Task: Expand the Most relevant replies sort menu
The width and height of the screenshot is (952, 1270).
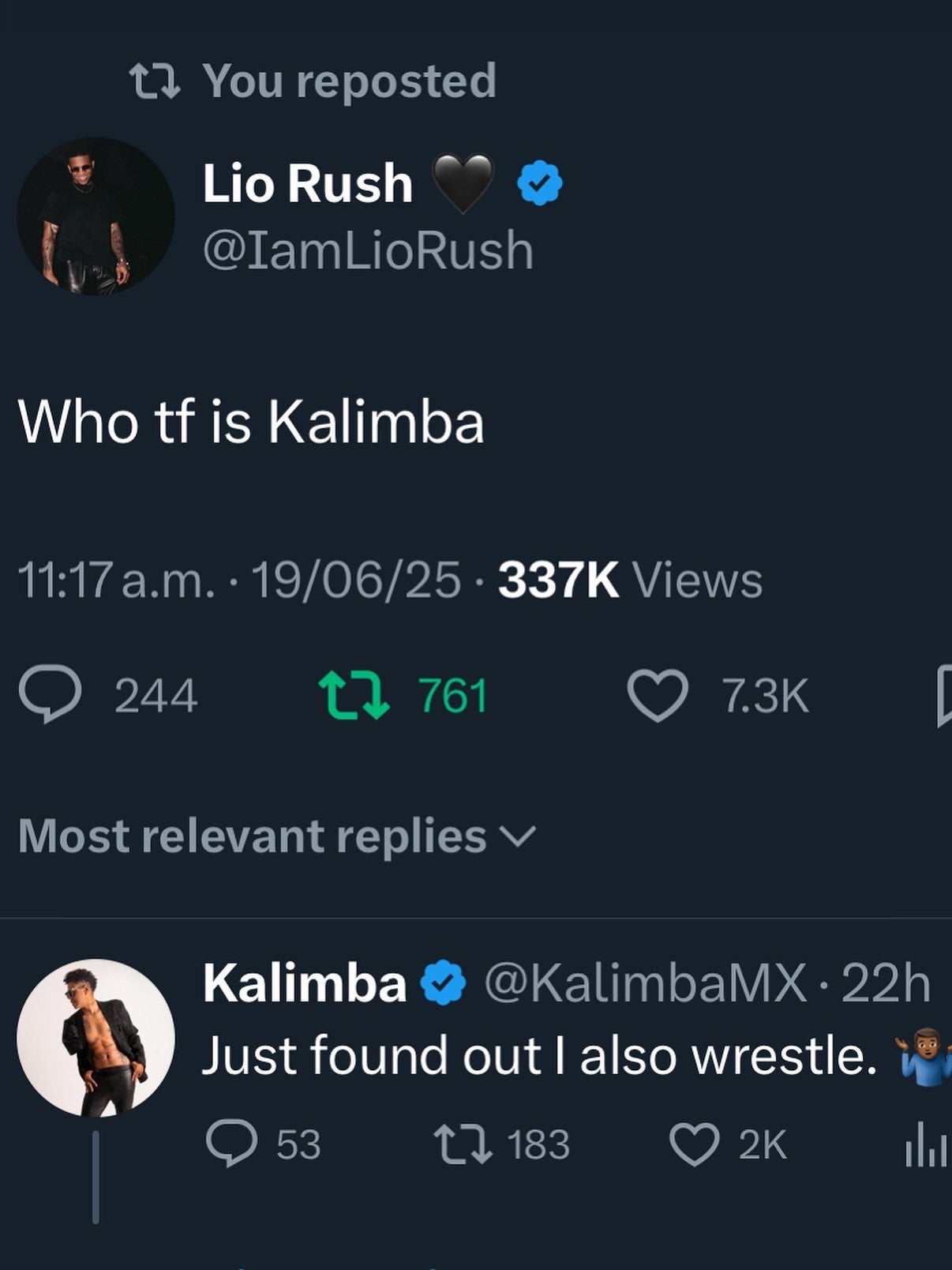Action: point(253,836)
